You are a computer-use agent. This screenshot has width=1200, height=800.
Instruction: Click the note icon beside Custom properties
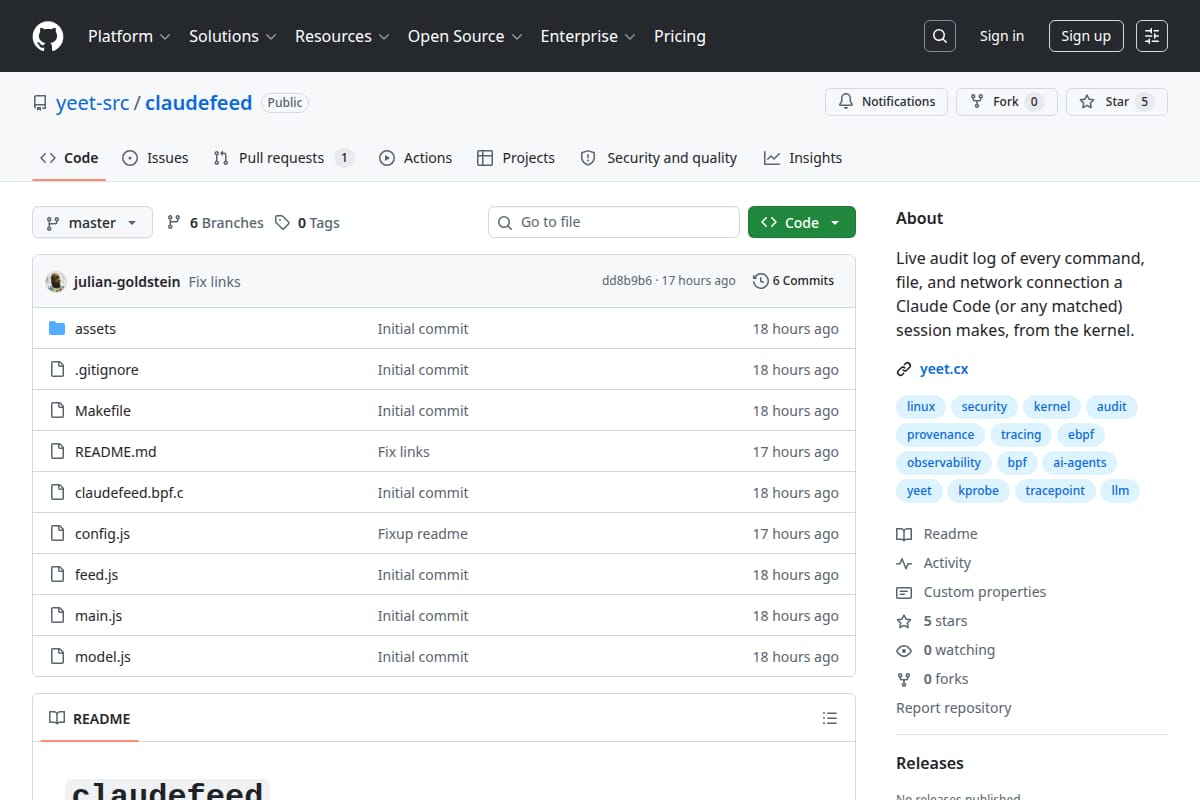[904, 592]
